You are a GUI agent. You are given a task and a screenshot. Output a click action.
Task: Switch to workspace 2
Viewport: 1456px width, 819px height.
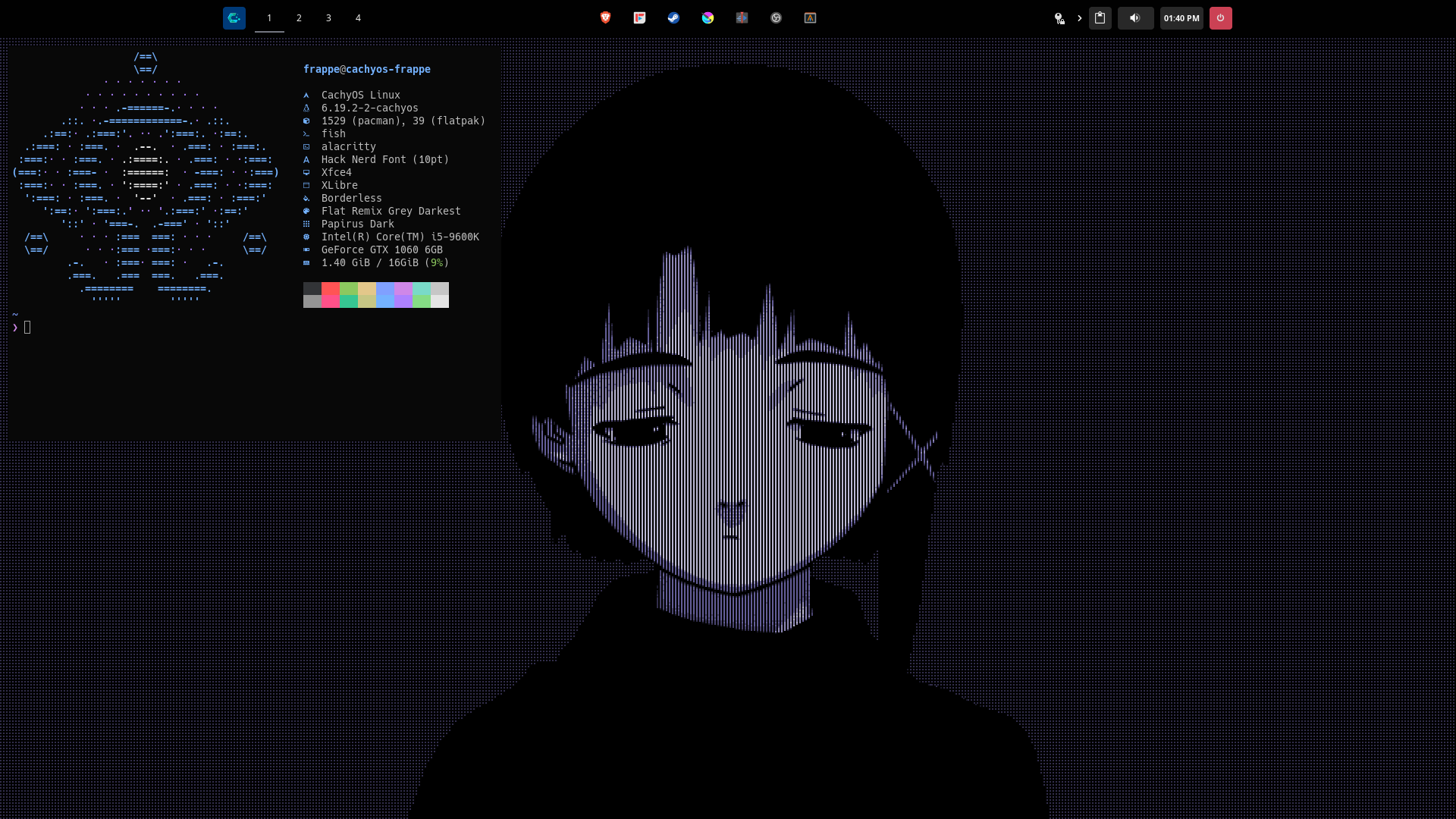pyautogui.click(x=299, y=18)
